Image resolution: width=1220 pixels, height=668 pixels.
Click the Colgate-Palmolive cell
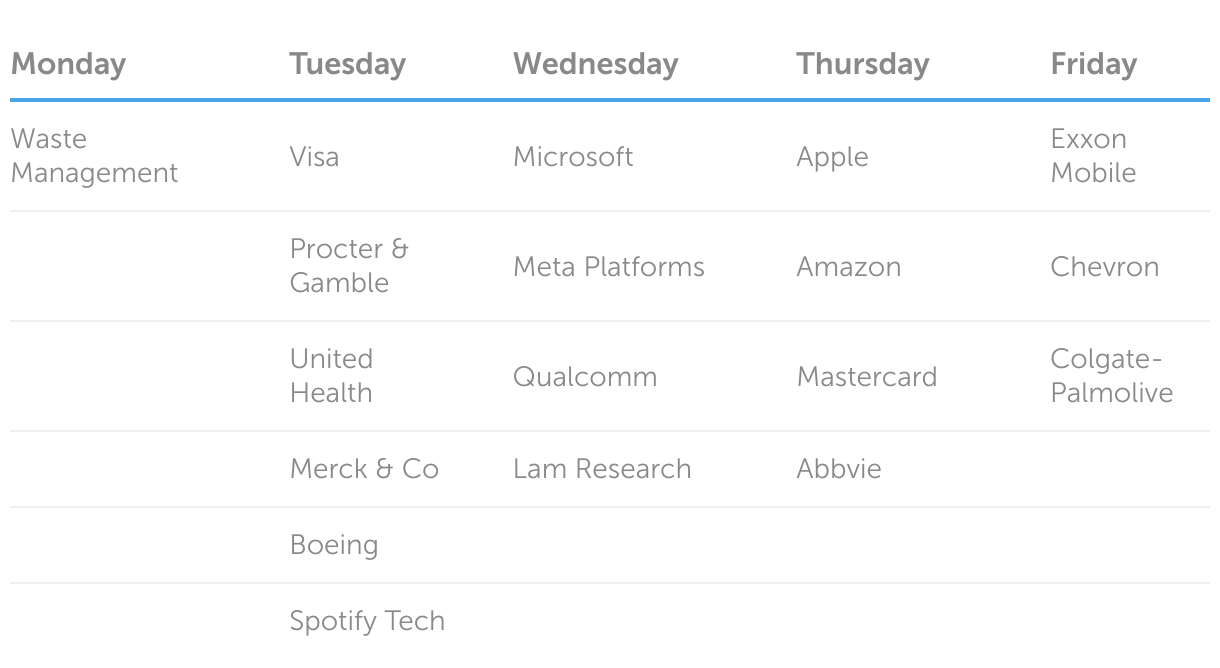coord(1111,376)
